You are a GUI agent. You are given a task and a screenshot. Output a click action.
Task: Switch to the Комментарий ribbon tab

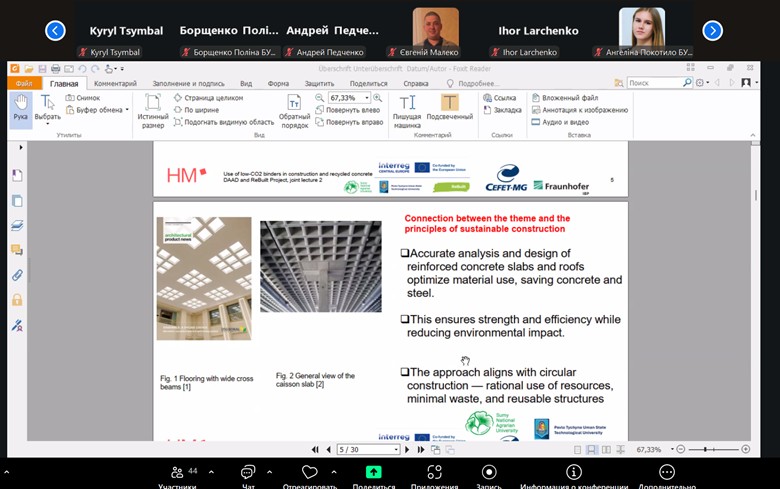(115, 84)
